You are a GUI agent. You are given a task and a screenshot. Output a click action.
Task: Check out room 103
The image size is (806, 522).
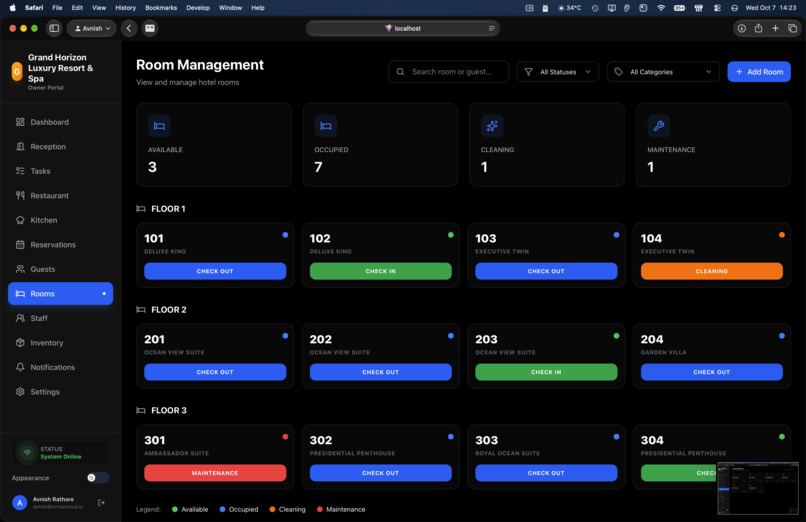pyautogui.click(x=546, y=271)
